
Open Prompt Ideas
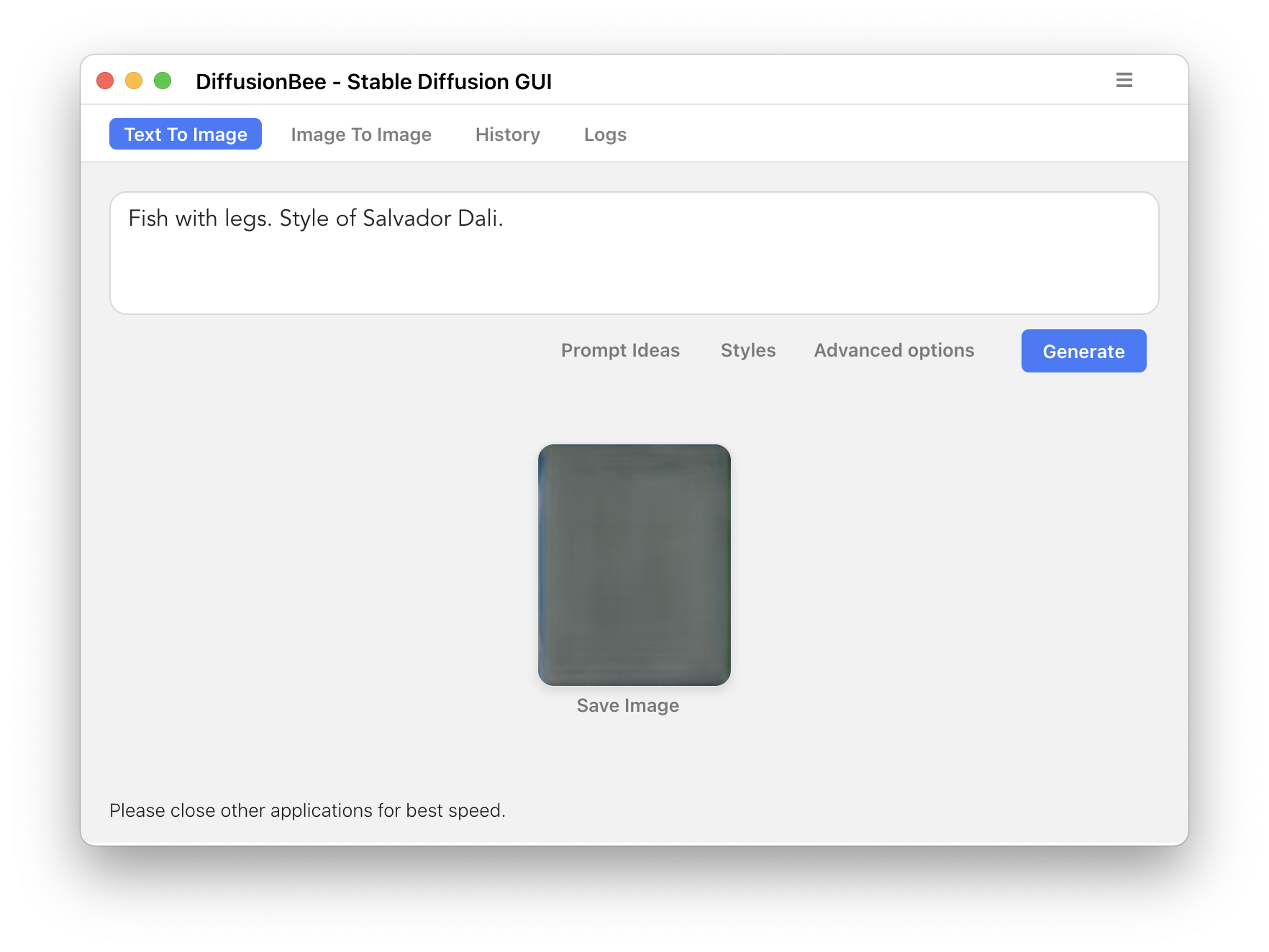pos(620,351)
